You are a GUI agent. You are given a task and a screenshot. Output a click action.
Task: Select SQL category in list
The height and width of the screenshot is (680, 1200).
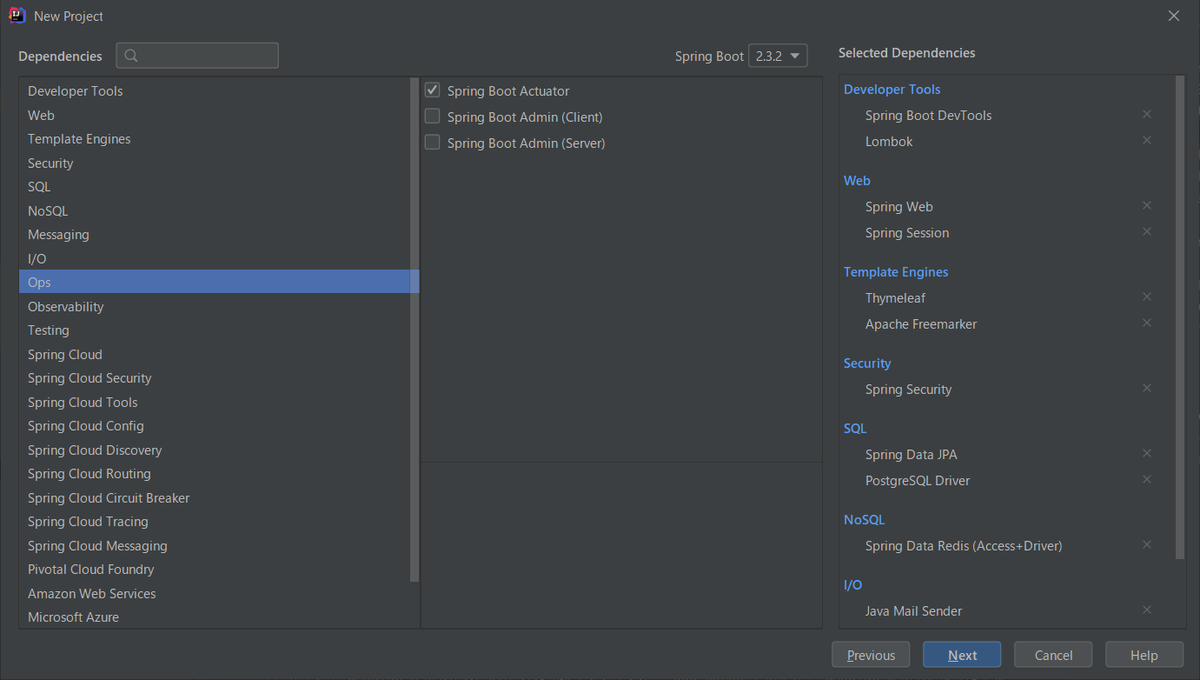coord(214,187)
